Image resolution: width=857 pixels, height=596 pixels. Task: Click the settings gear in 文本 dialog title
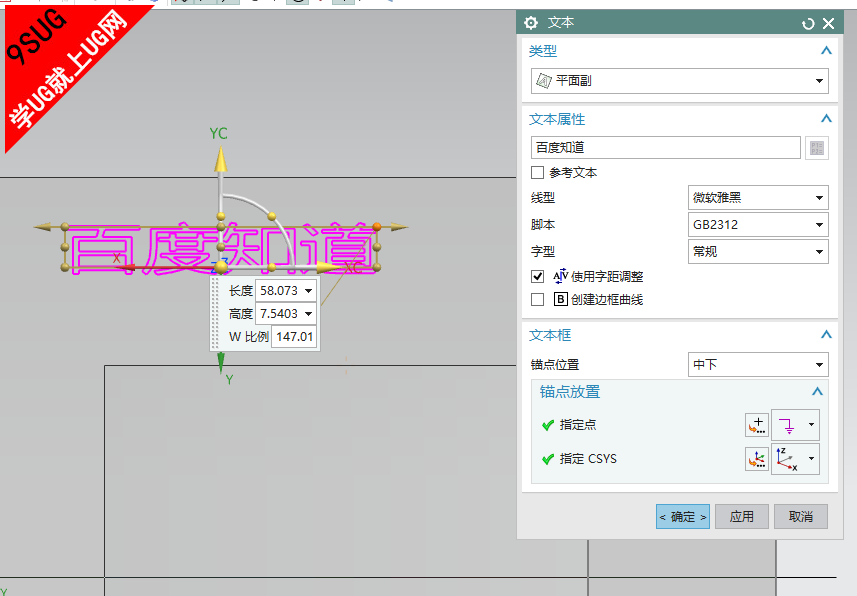531,23
